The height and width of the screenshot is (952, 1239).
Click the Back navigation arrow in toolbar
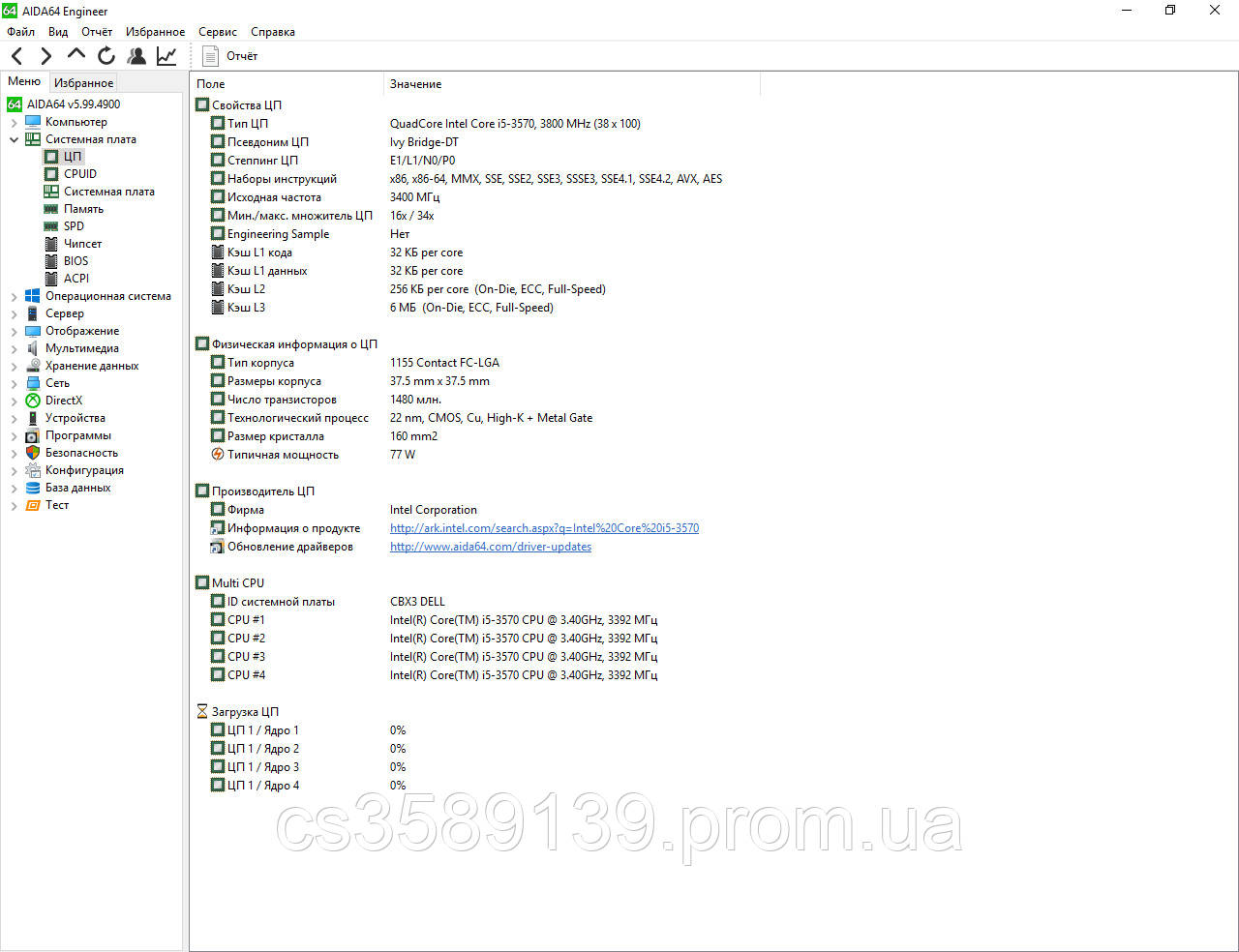tap(17, 56)
